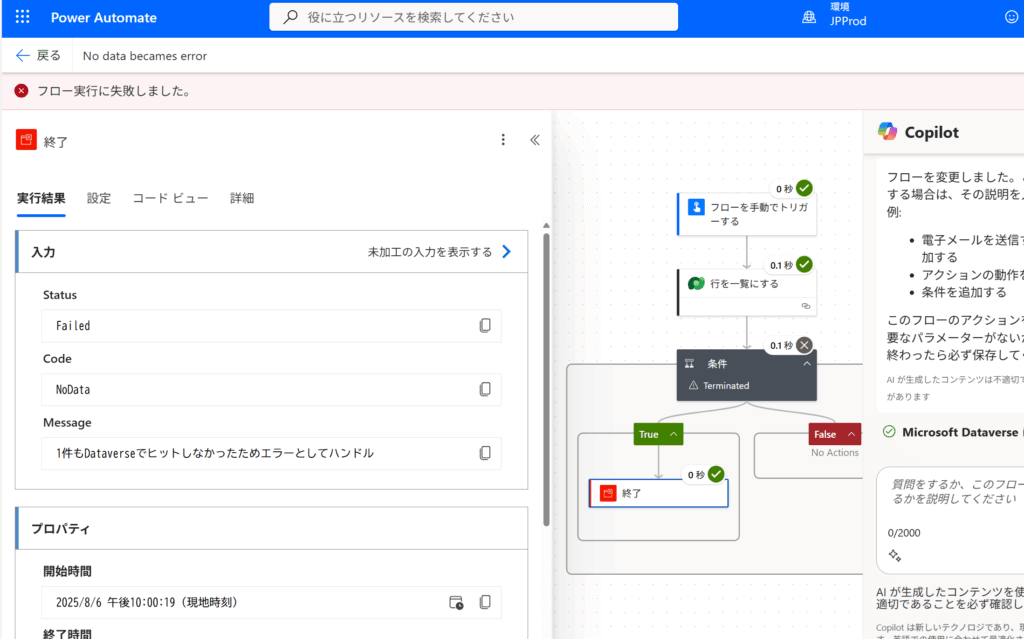Switch to the 詳細 tab
Image resolution: width=1024 pixels, height=639 pixels.
tap(242, 198)
